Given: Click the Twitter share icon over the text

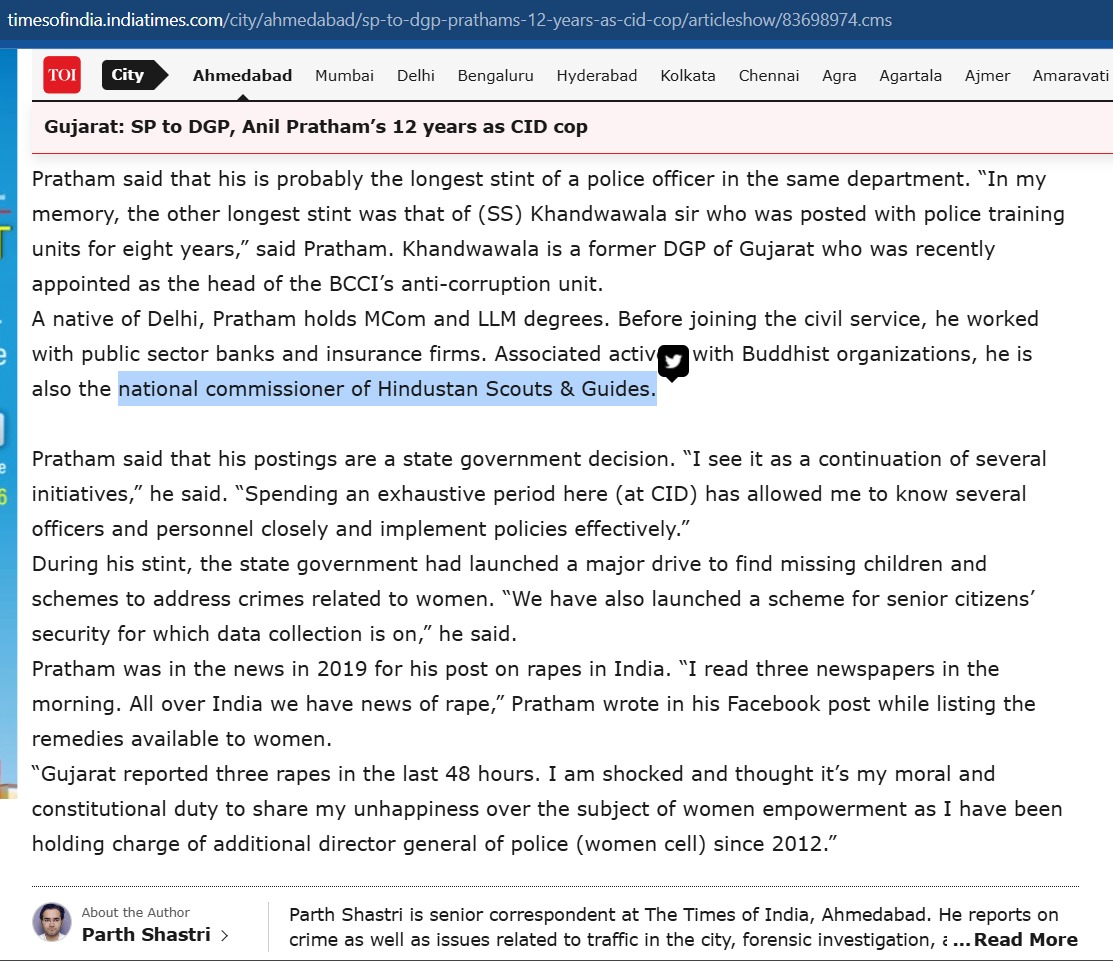Looking at the screenshot, I should 673,362.
